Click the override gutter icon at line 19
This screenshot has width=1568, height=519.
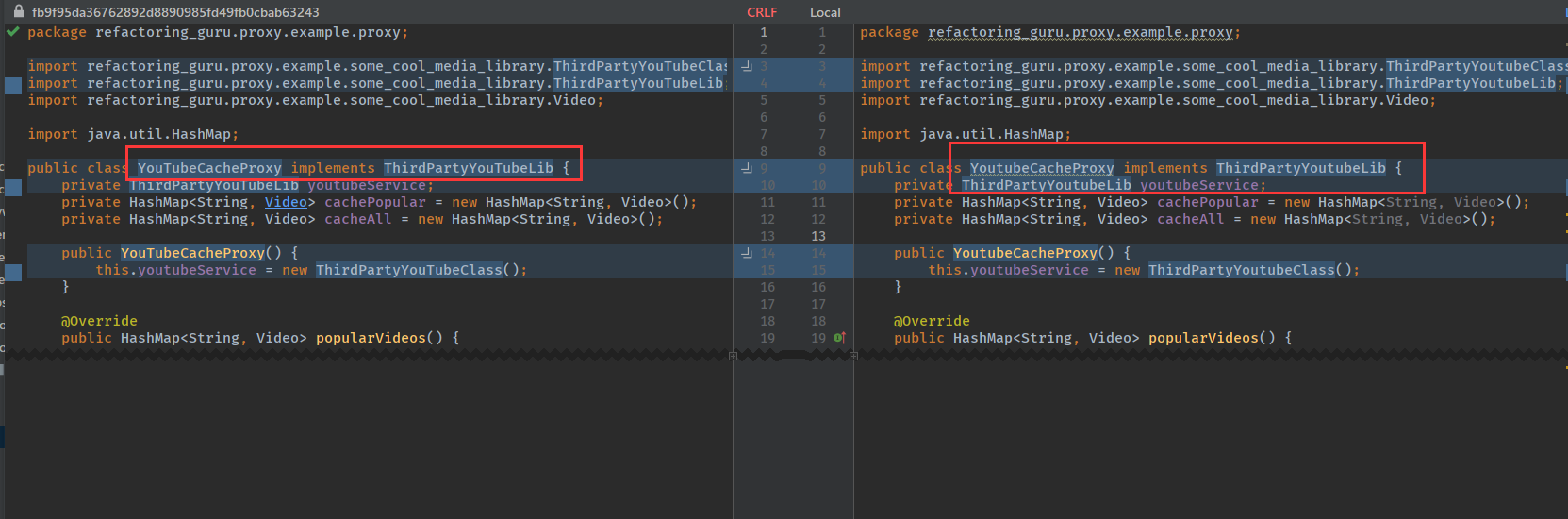click(x=839, y=338)
